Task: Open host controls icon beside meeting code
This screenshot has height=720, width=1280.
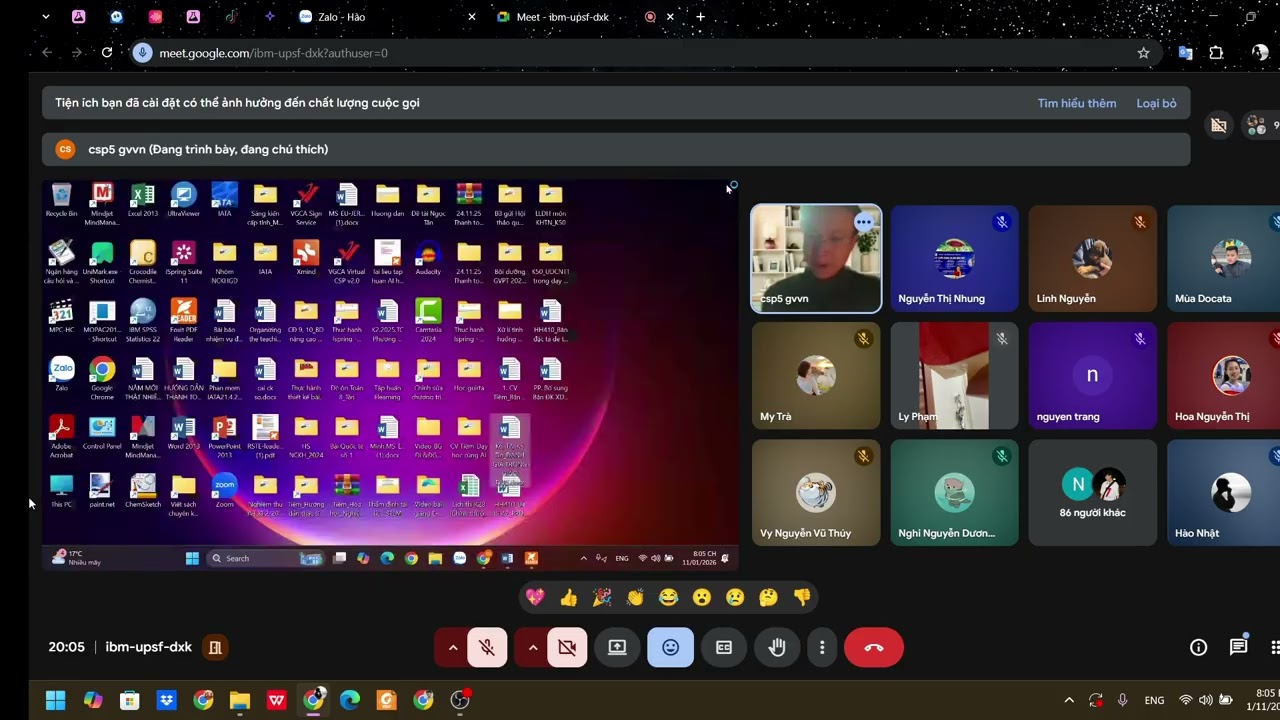Action: (214, 647)
